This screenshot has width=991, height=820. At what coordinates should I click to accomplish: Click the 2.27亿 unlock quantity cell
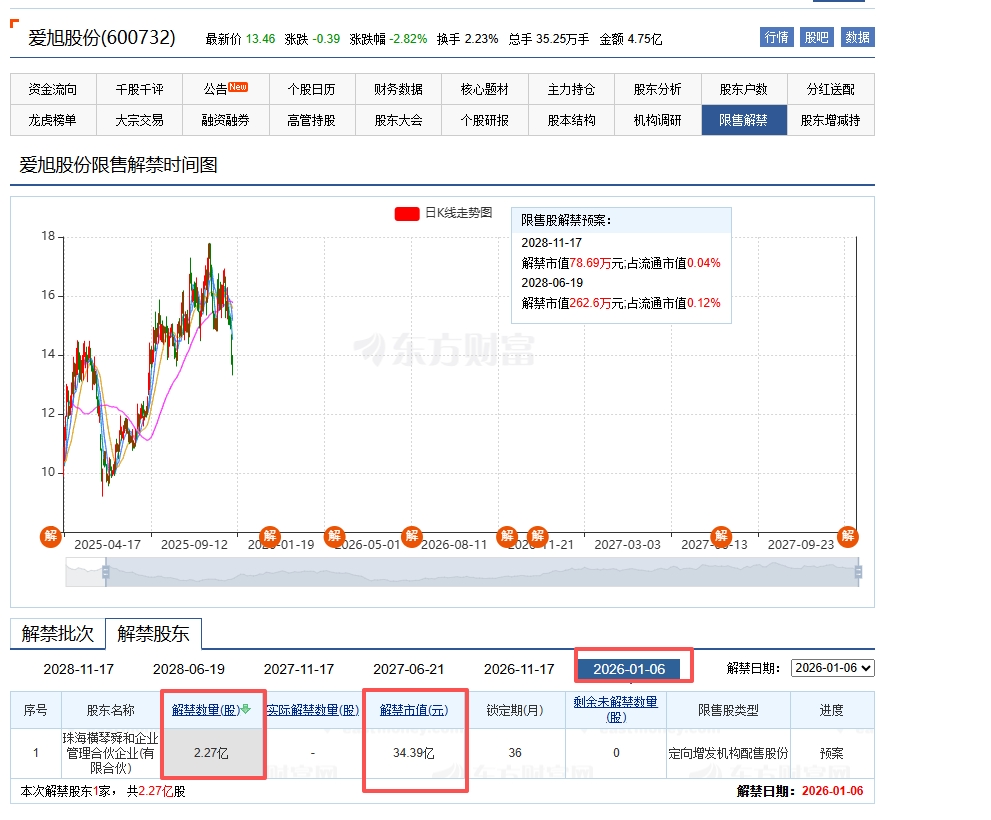[211, 753]
